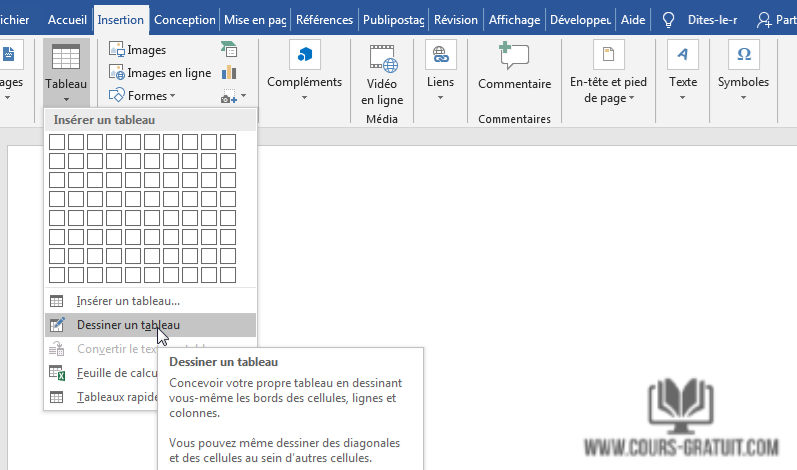Expand the Compléments add-ins dropdown
This screenshot has height=470, width=797.
(x=304, y=98)
